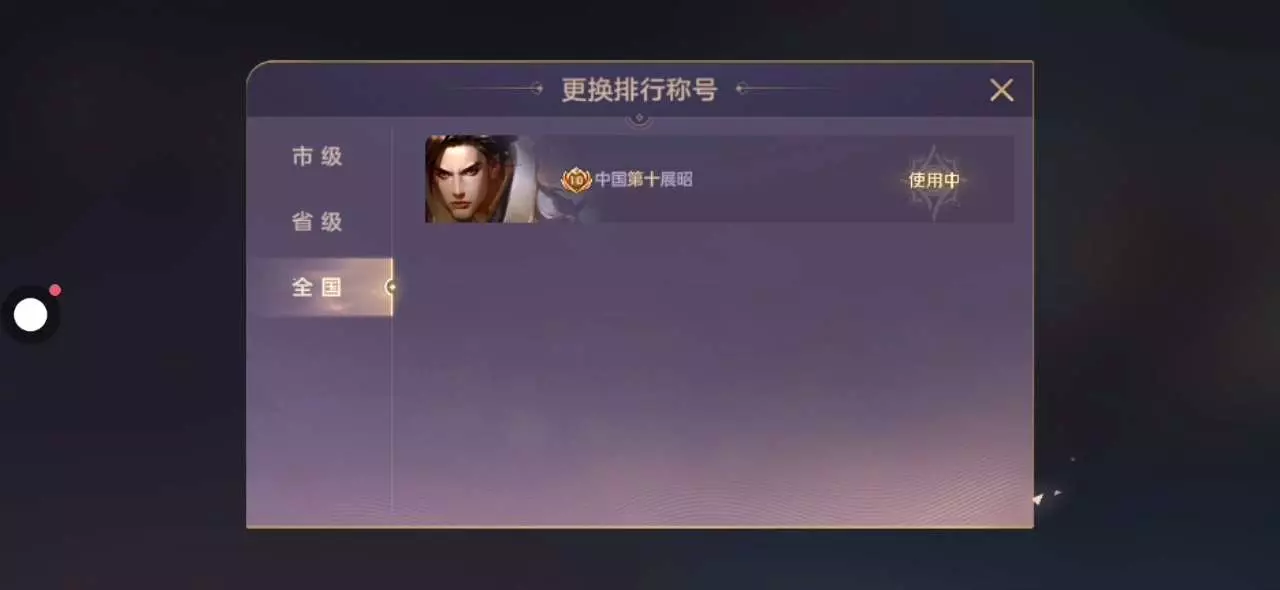Screen dimensions: 1280x590
Task: Switch to the 省级 tab
Action: click(319, 222)
